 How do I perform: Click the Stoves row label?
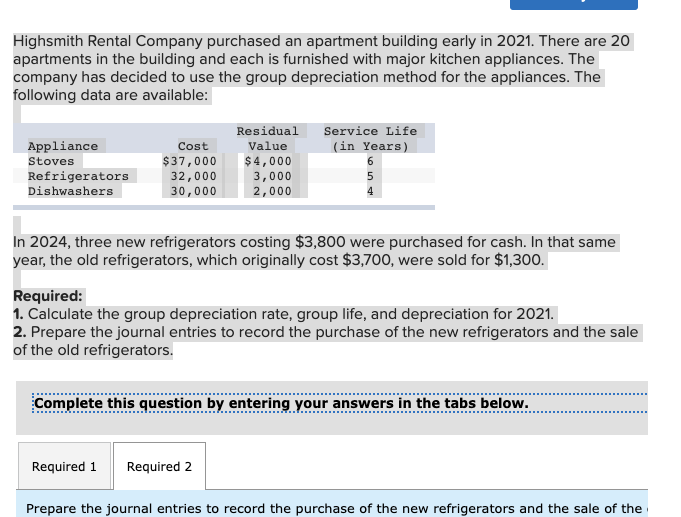point(51,161)
